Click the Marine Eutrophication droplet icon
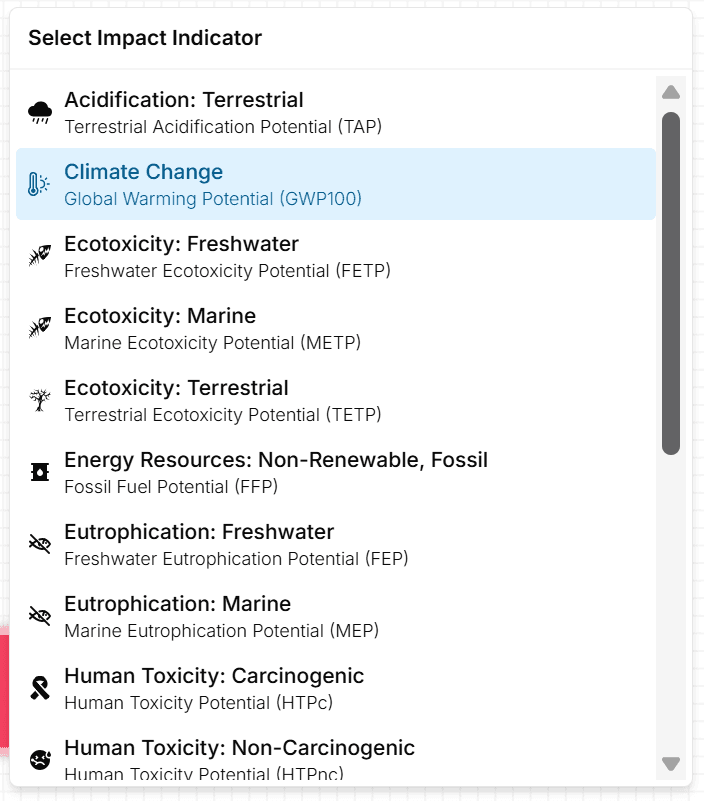Image resolution: width=704 pixels, height=801 pixels. click(x=38, y=615)
